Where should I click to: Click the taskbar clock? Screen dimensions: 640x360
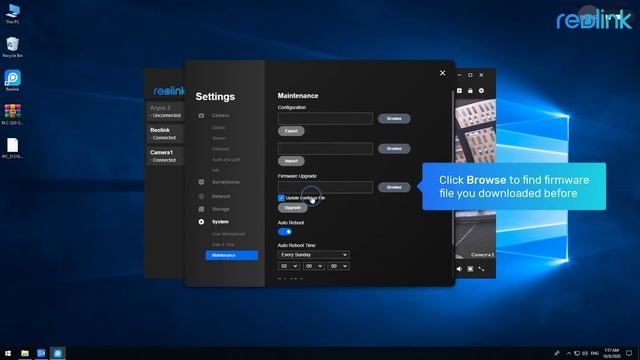pyautogui.click(x=611, y=353)
